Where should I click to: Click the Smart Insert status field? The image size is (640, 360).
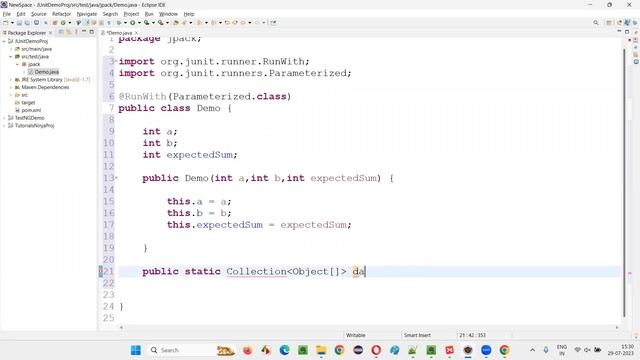click(417, 335)
